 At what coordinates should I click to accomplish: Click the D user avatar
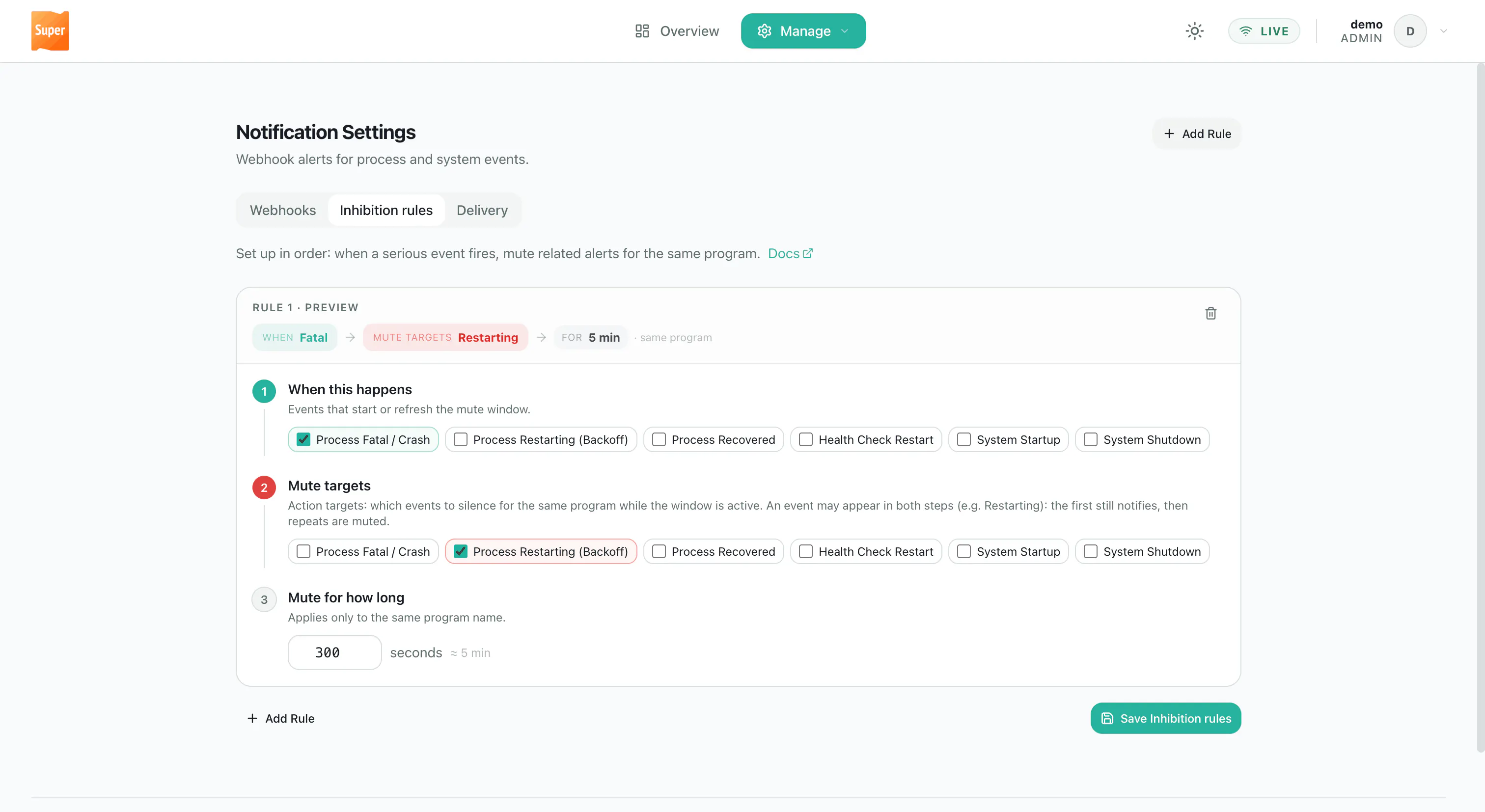coord(1410,31)
